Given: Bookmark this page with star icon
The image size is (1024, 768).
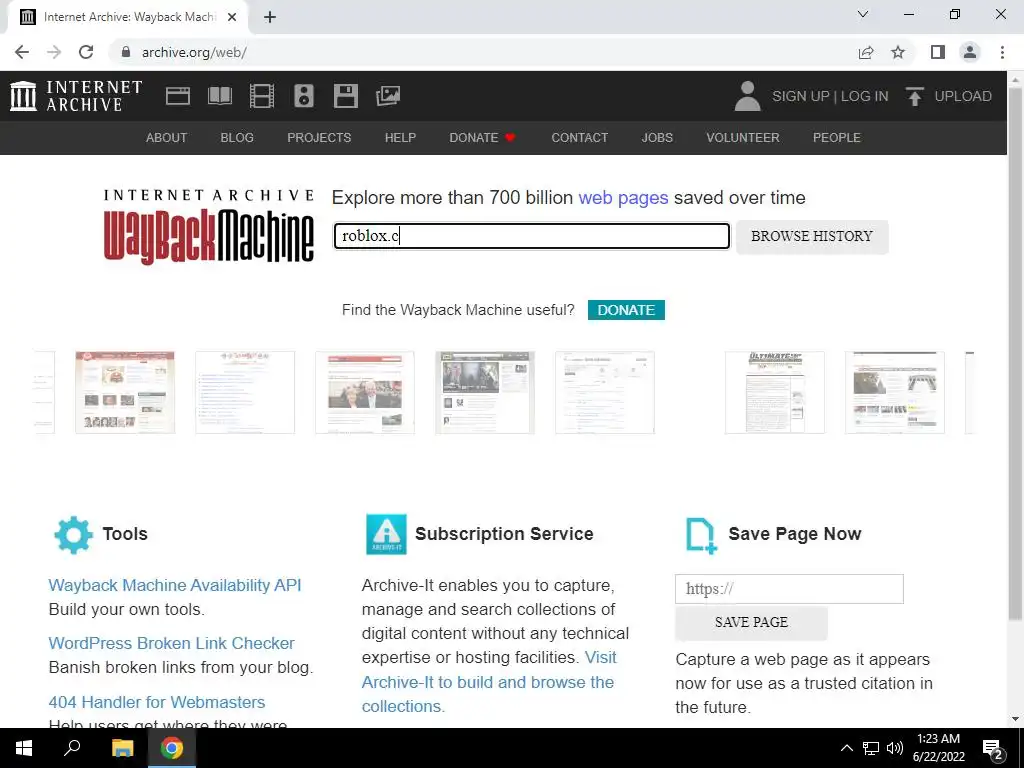Looking at the screenshot, I should click(x=898, y=52).
